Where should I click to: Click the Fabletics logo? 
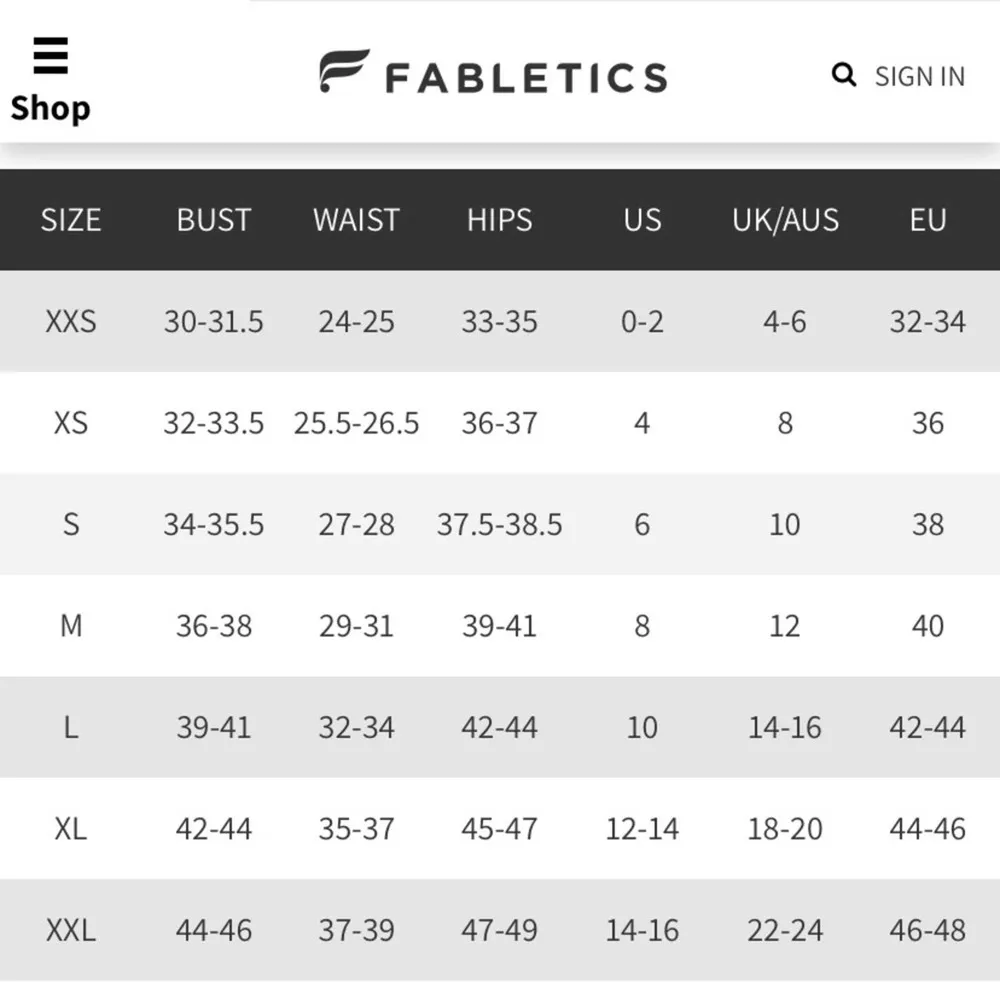point(493,73)
